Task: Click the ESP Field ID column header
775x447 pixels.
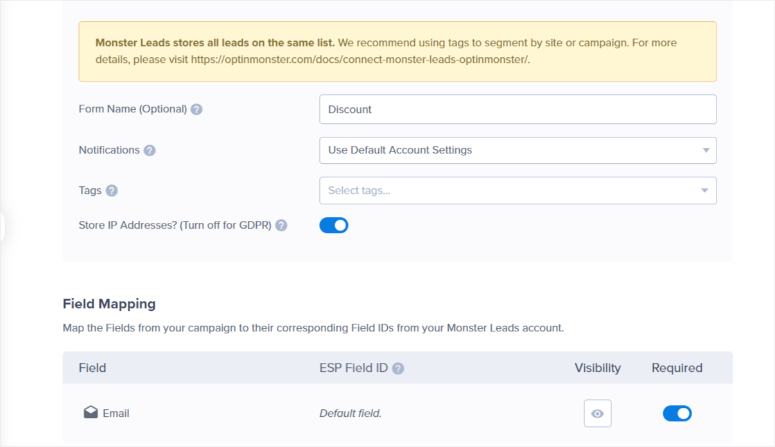Action: coord(346,368)
